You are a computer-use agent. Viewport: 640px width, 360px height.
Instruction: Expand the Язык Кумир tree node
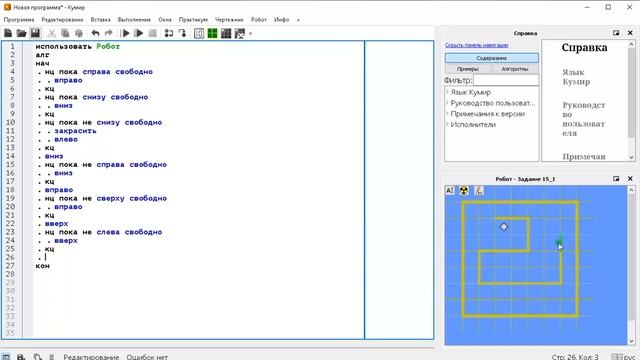(x=447, y=92)
